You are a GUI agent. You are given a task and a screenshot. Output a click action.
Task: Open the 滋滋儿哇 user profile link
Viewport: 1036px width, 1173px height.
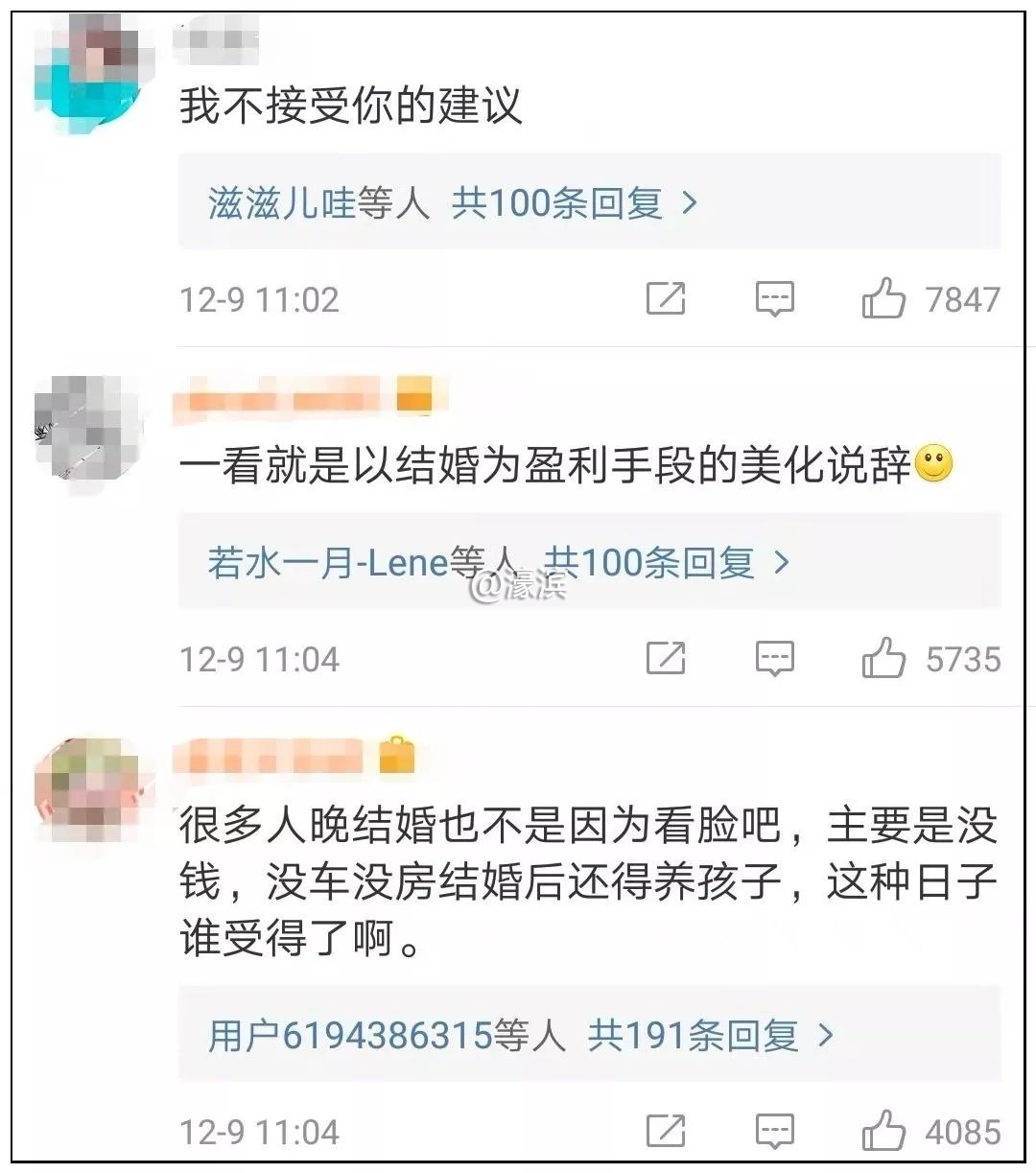[x=282, y=203]
